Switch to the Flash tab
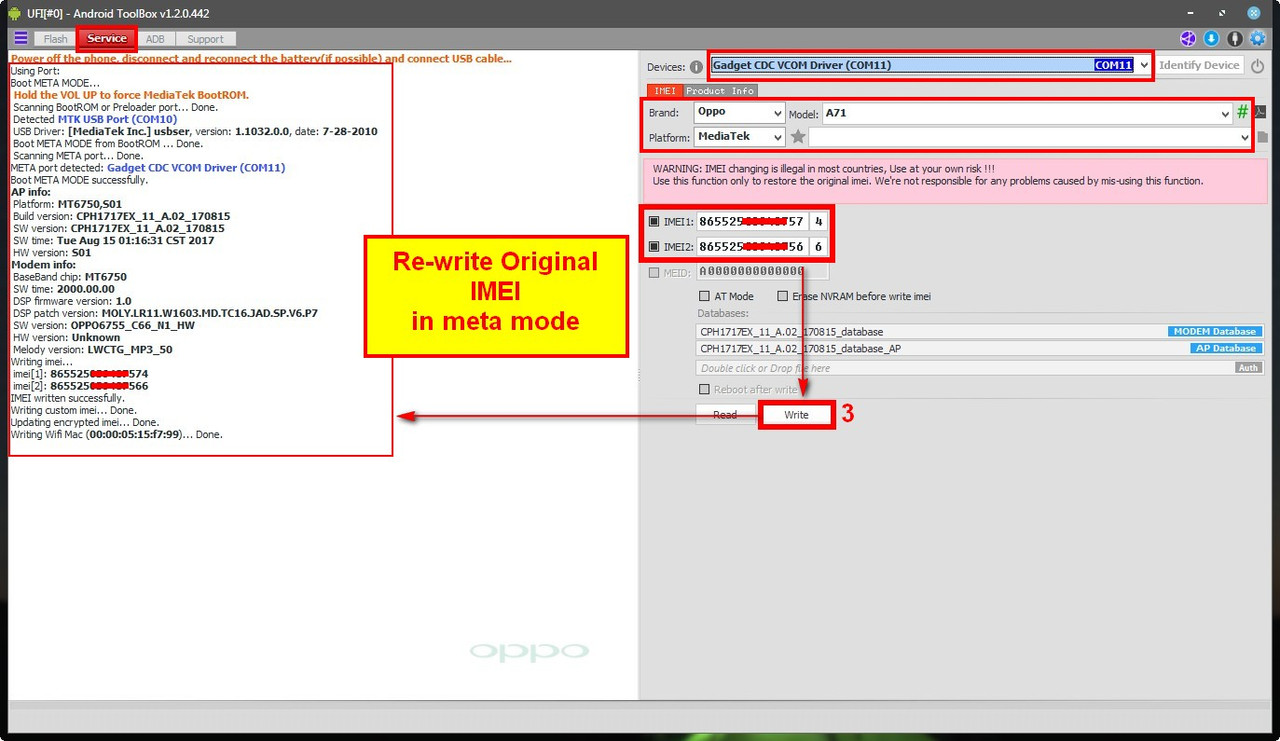Image resolution: width=1280 pixels, height=741 pixels. (x=56, y=39)
